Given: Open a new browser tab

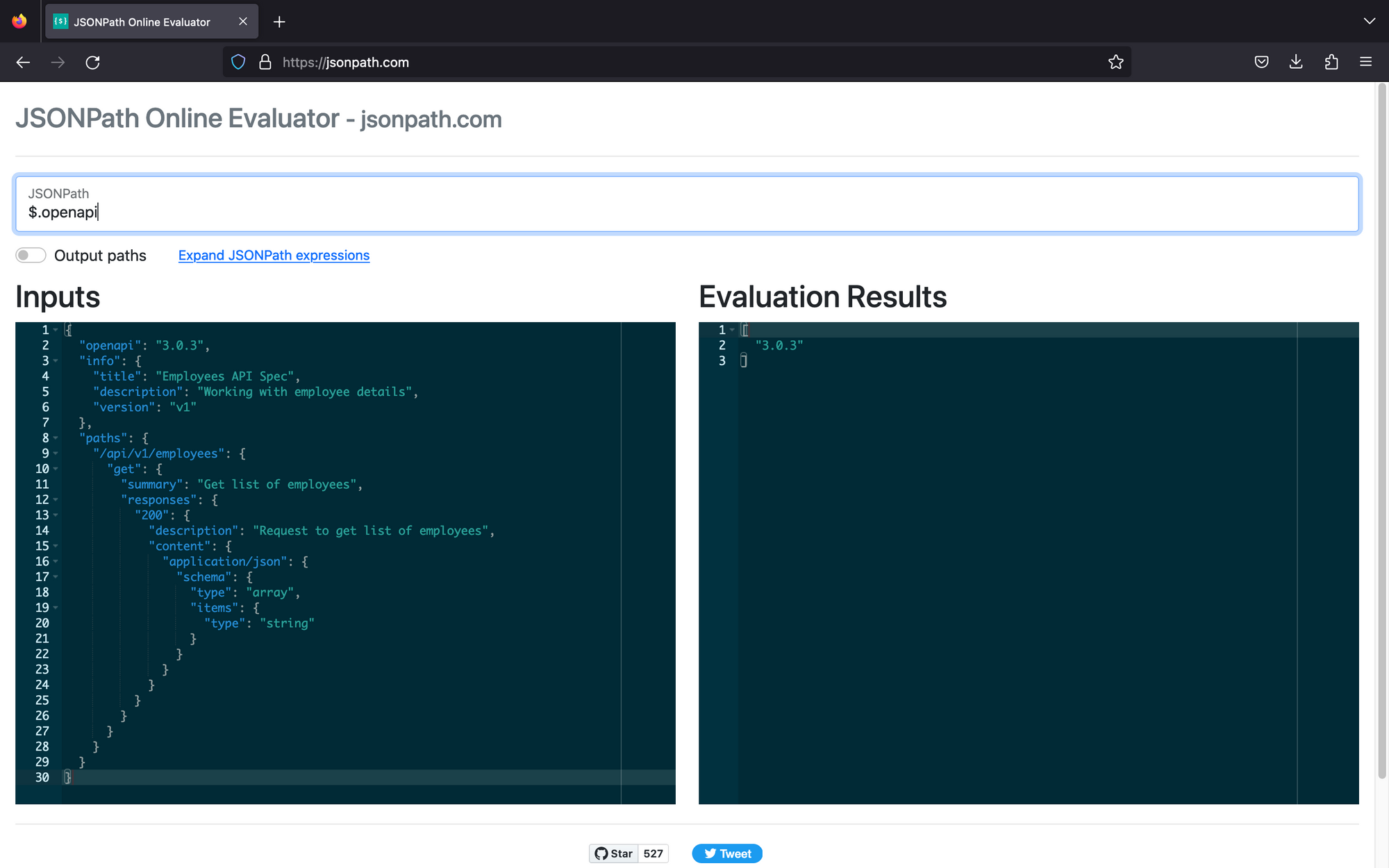Looking at the screenshot, I should [x=279, y=22].
